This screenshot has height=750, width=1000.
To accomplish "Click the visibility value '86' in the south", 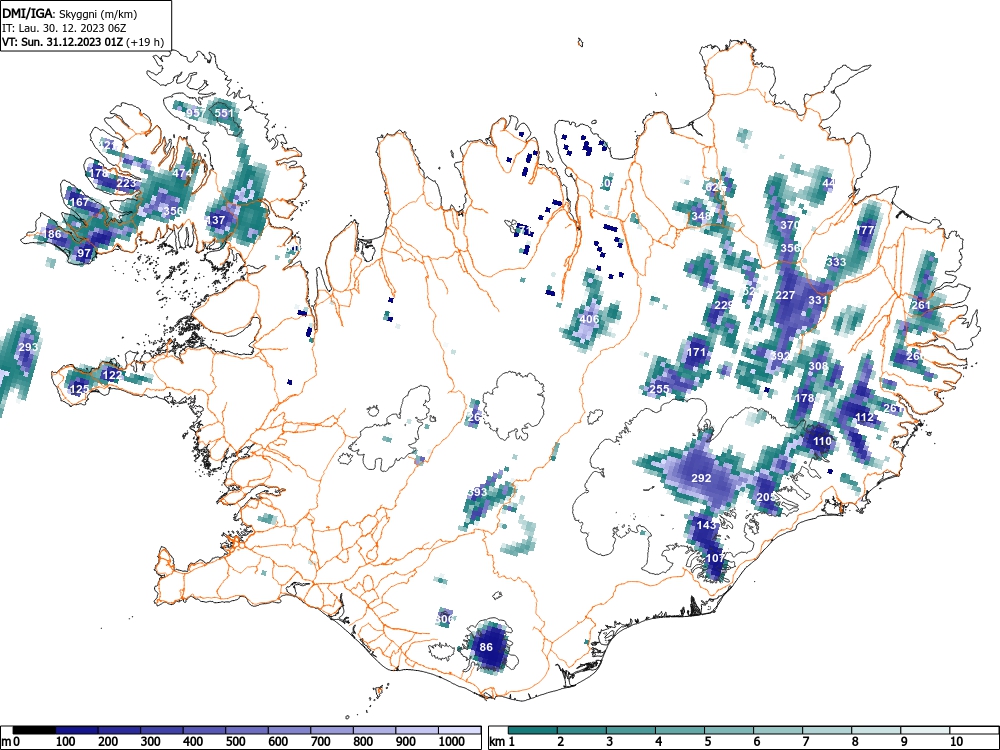I will tap(486, 647).
